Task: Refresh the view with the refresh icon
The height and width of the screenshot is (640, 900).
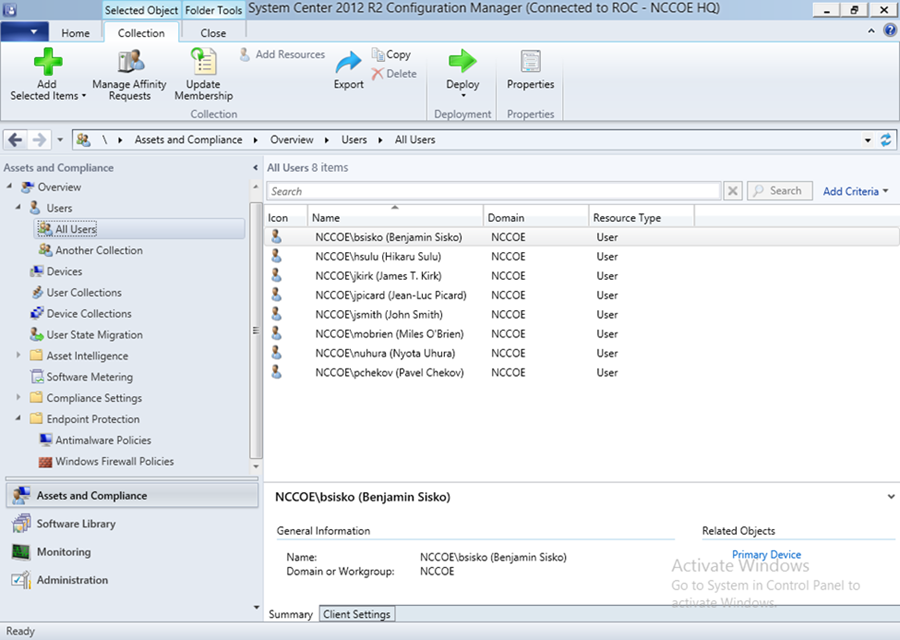Action: (x=886, y=139)
